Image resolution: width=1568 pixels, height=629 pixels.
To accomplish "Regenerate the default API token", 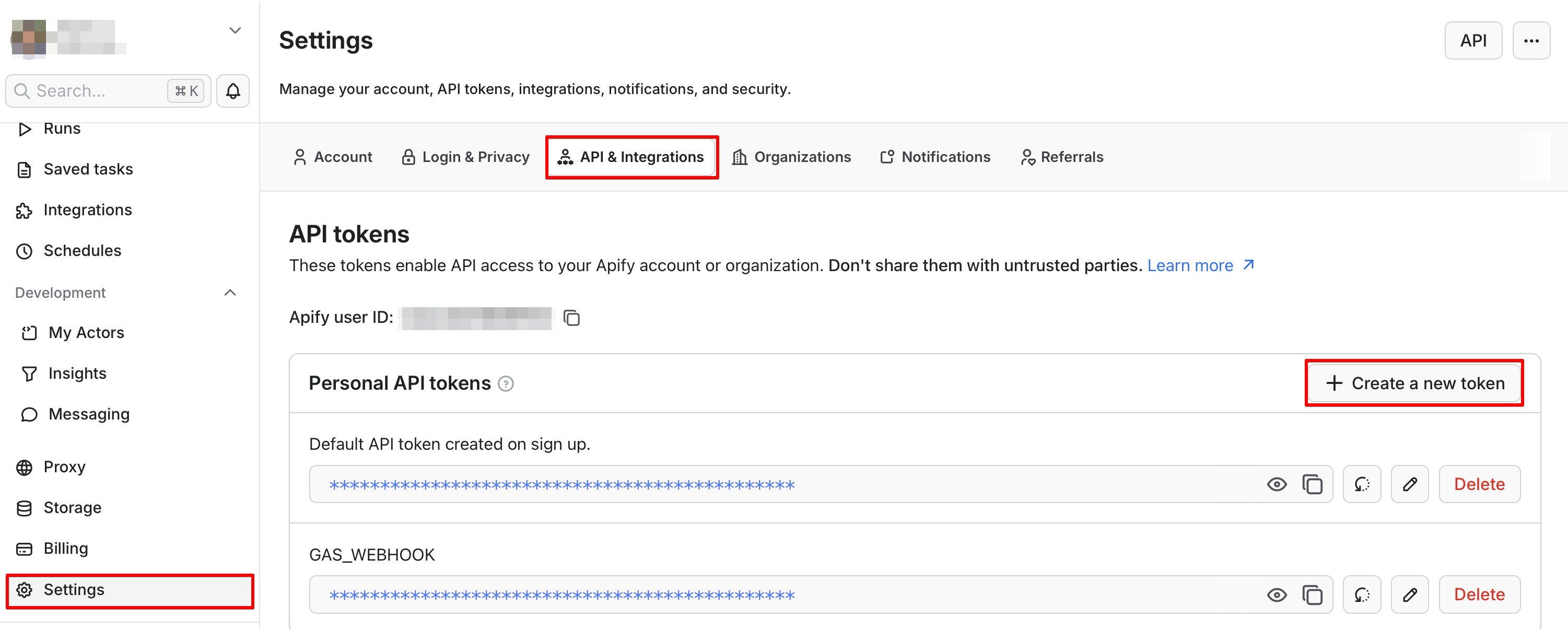I will [x=1362, y=485].
